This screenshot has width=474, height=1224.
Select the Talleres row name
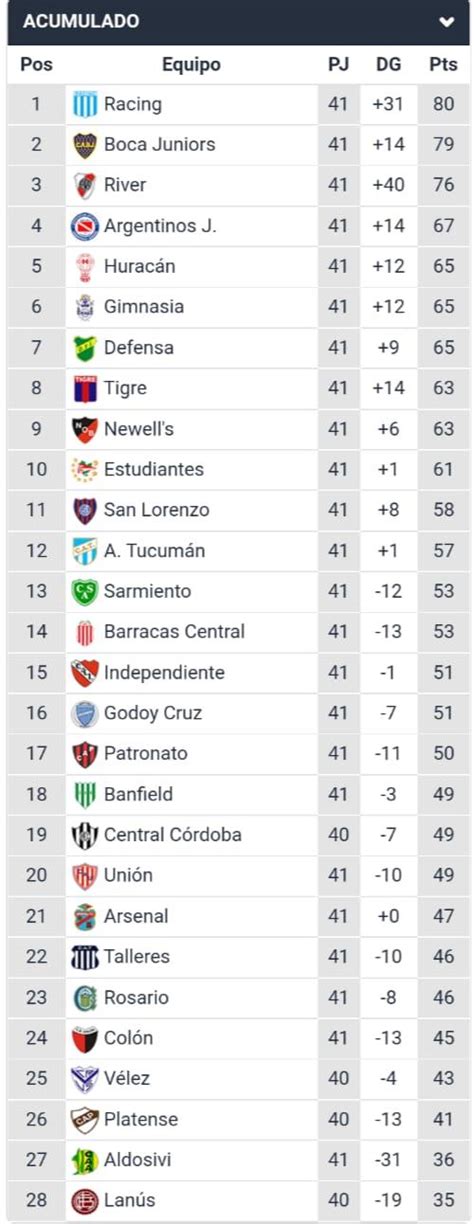point(137,957)
